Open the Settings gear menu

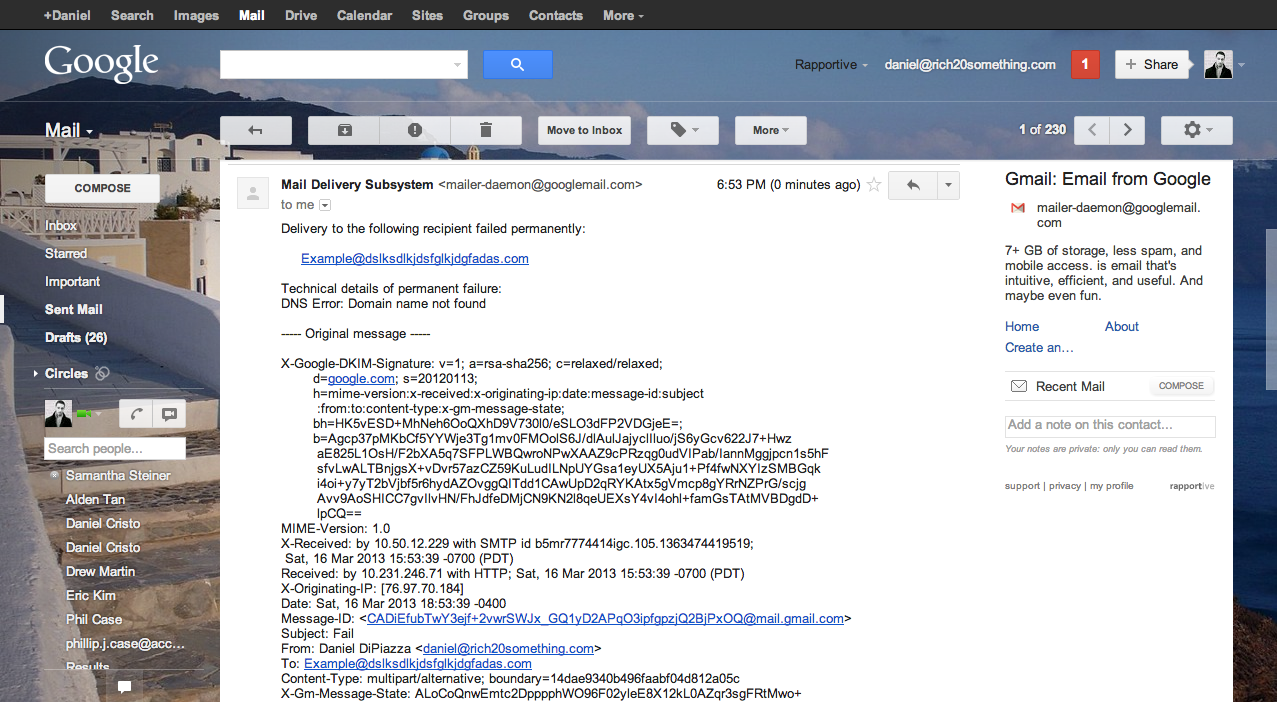tap(1196, 130)
